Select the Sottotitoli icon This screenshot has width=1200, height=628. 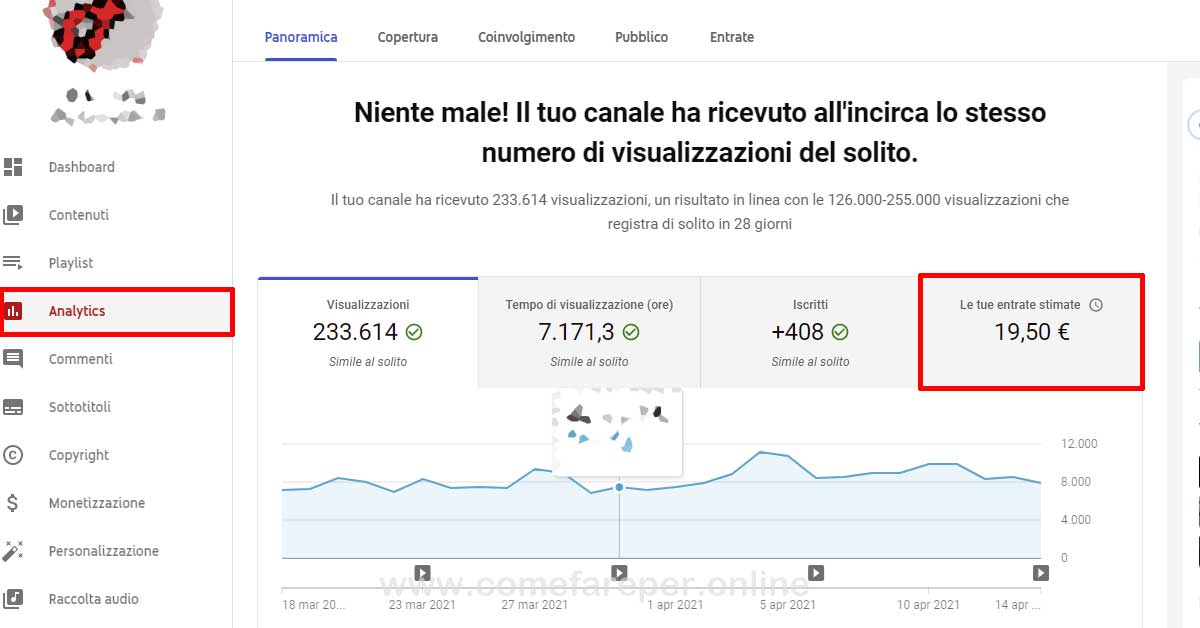point(16,407)
